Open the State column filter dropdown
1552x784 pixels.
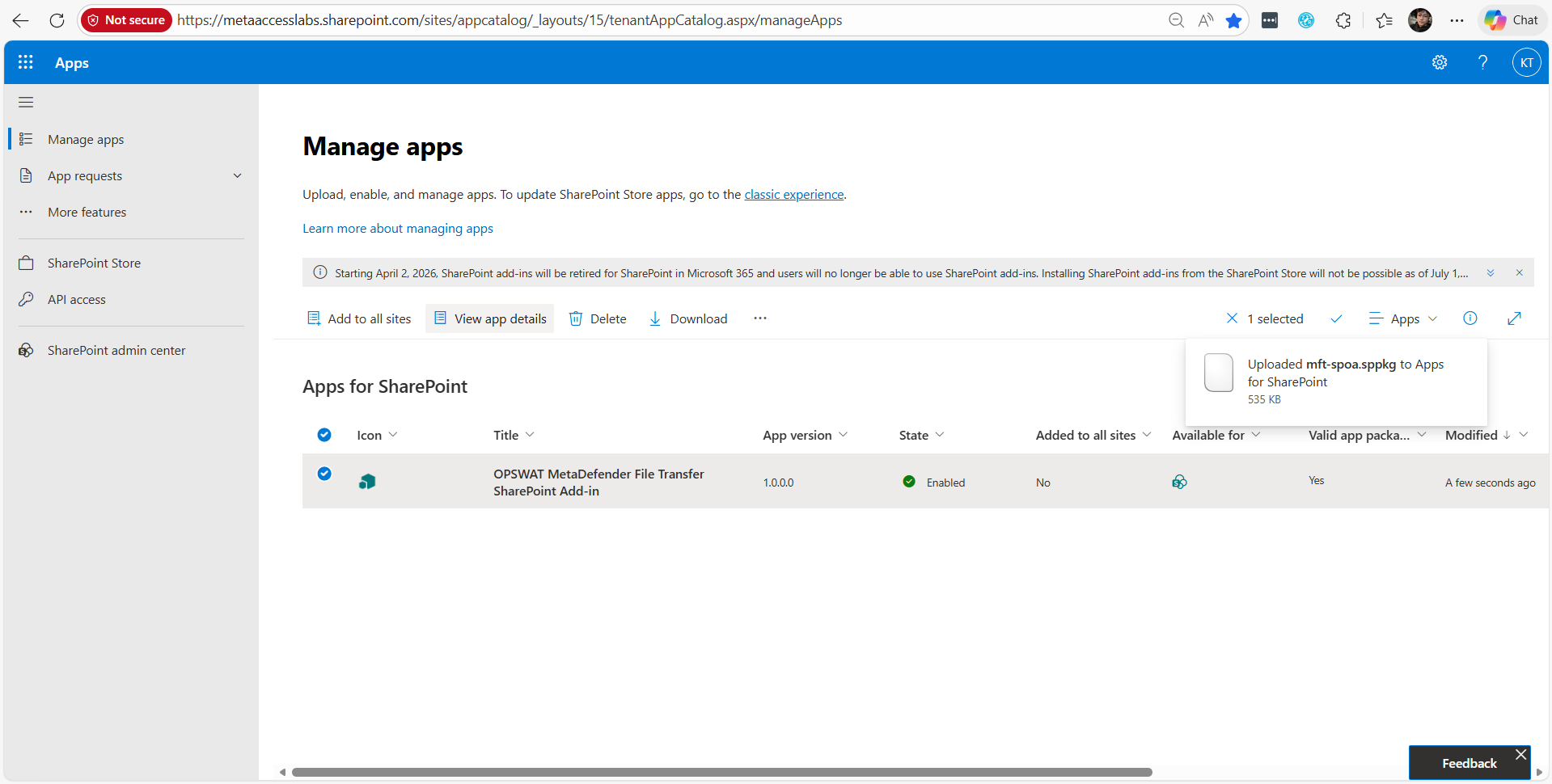coord(941,435)
